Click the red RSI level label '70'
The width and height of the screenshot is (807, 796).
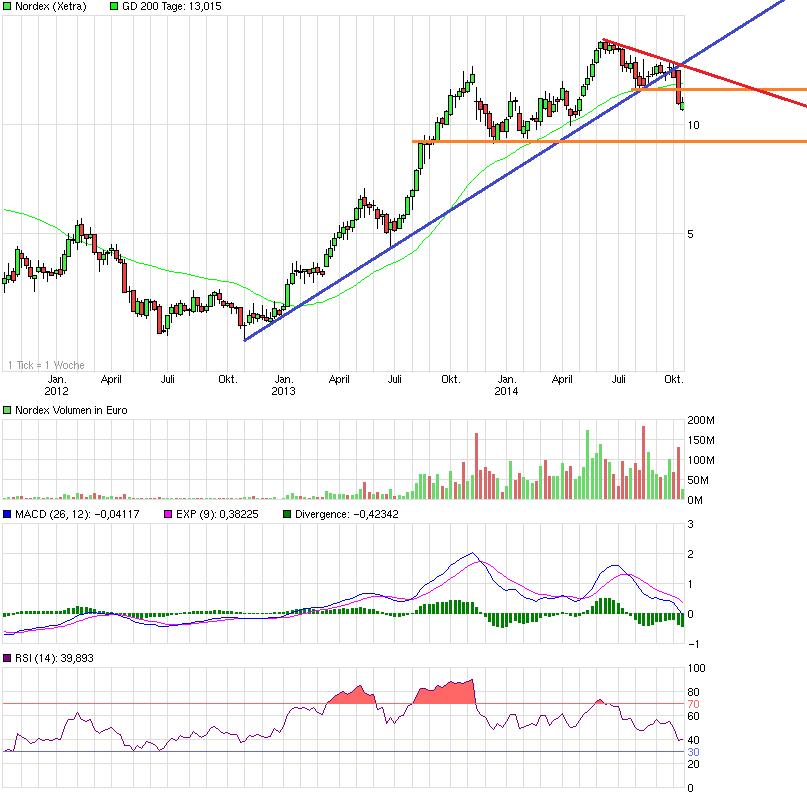(693, 704)
